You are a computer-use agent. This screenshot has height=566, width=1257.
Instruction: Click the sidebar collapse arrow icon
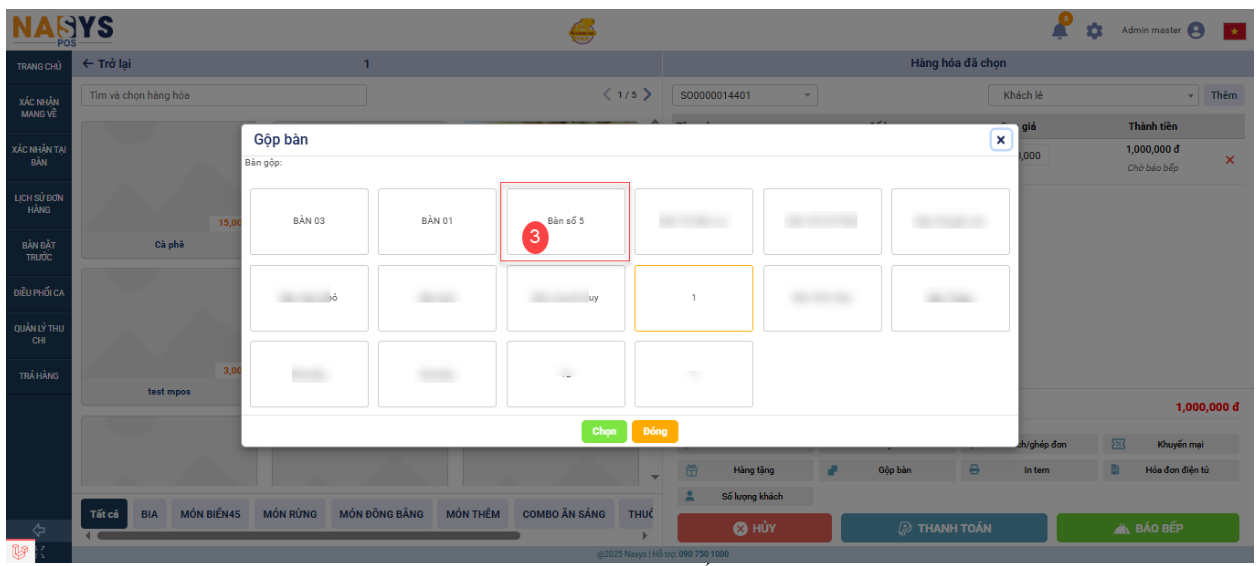click(x=39, y=529)
